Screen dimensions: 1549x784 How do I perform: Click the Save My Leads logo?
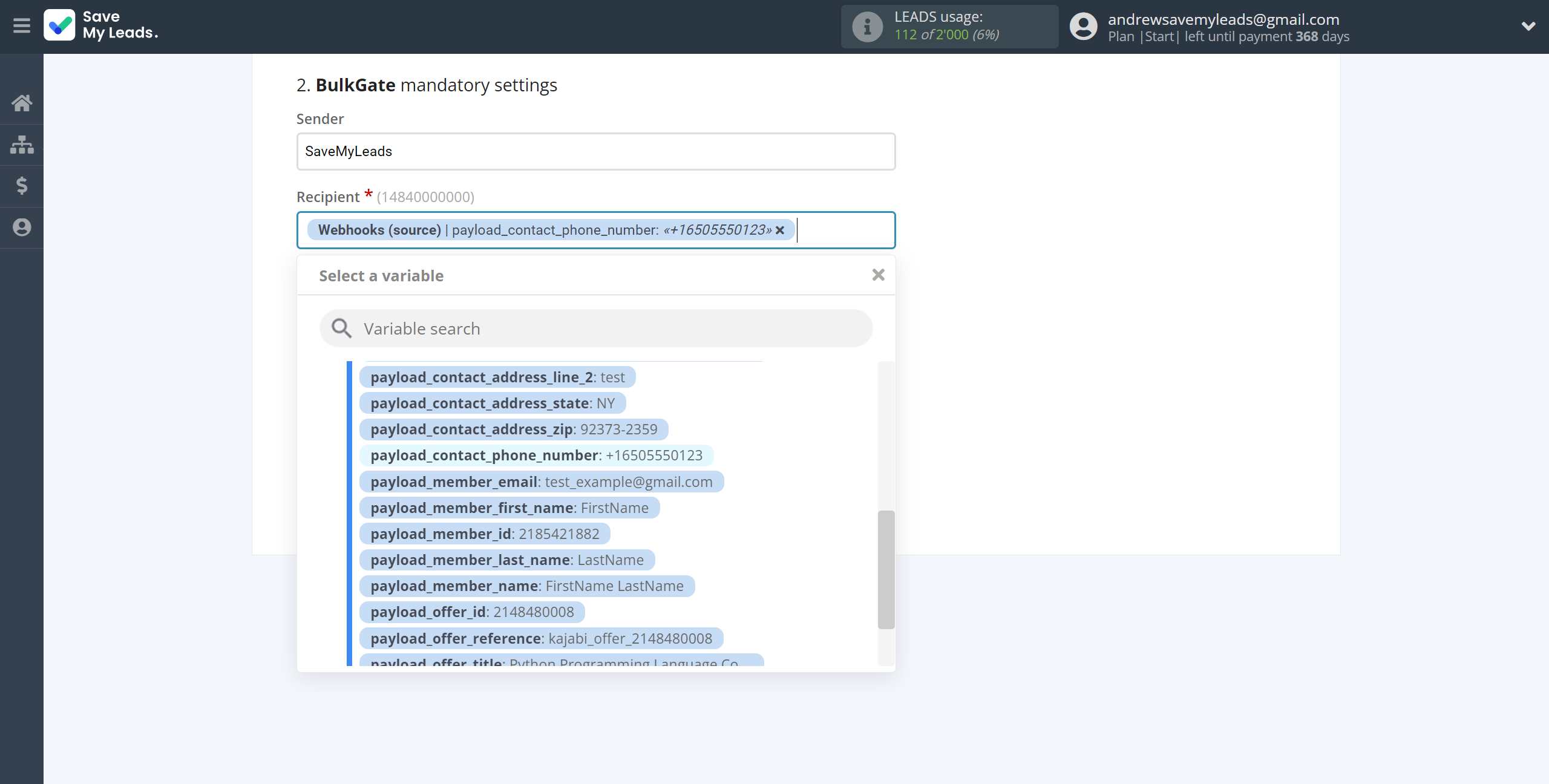(100, 25)
